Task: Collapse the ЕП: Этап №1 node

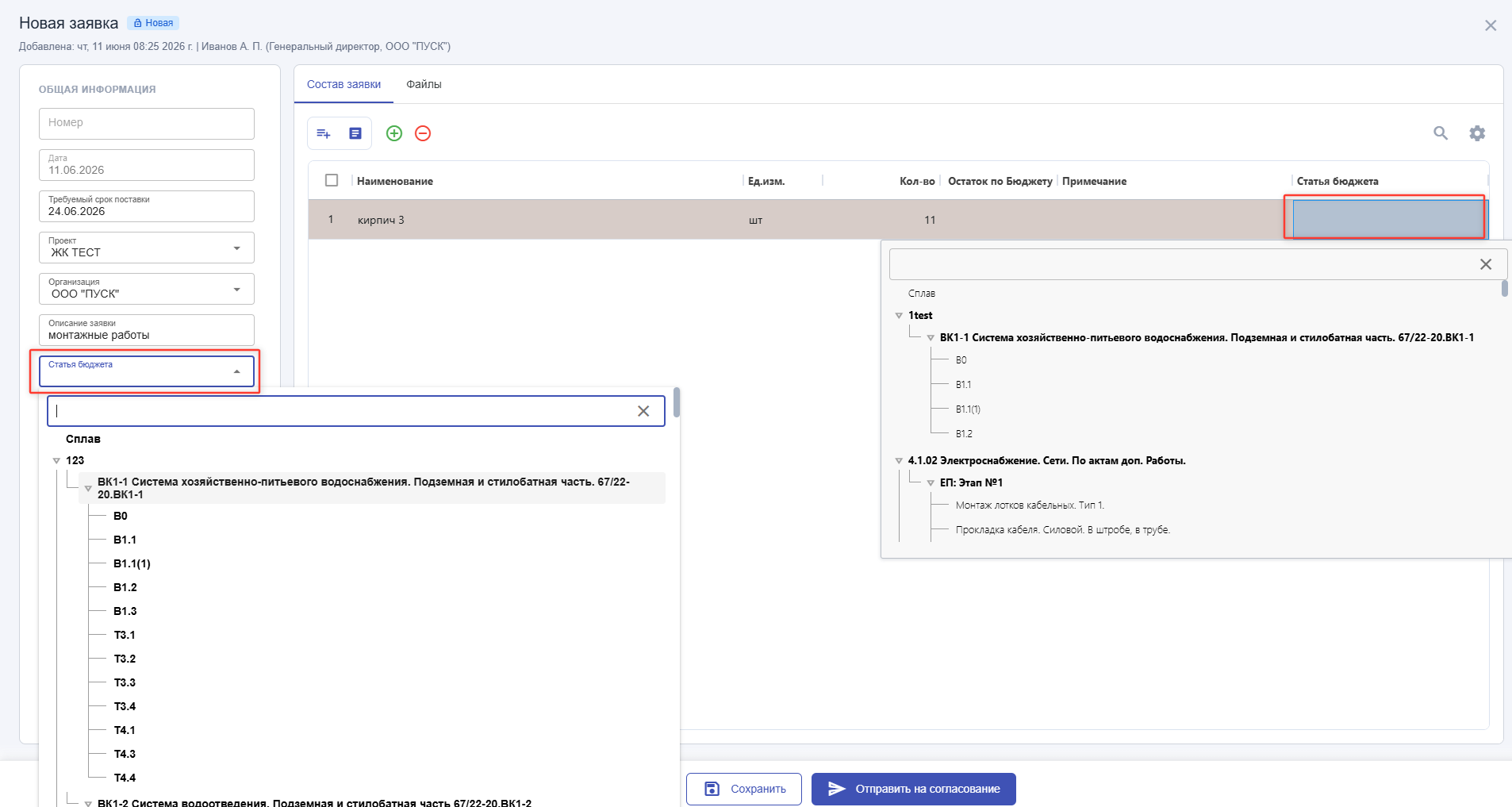Action: pos(931,482)
